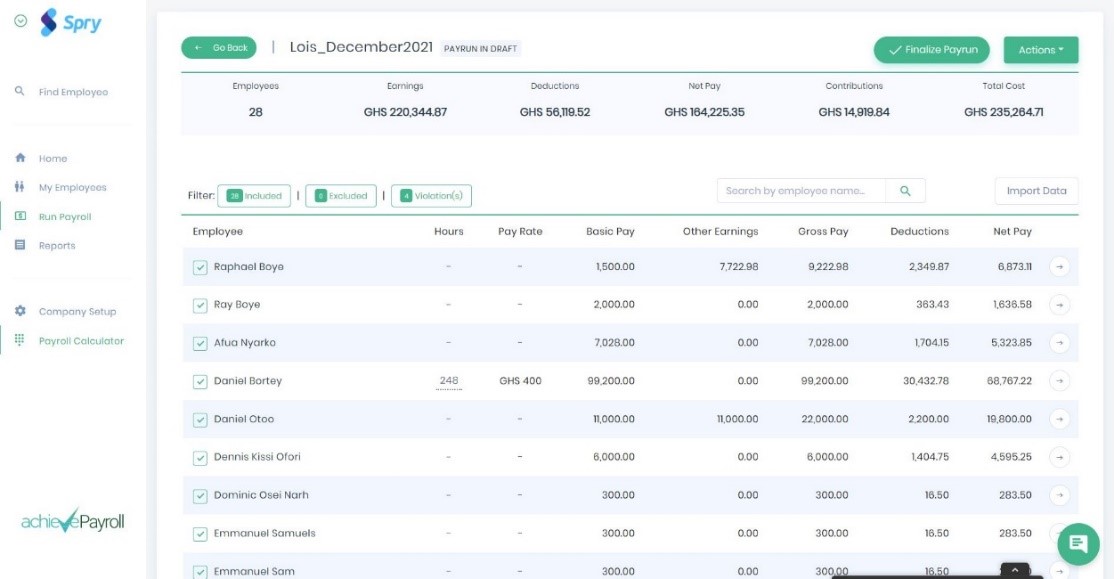The height and width of the screenshot is (579, 1114).
Task: Filter by Excluded employees
Action: tap(341, 196)
